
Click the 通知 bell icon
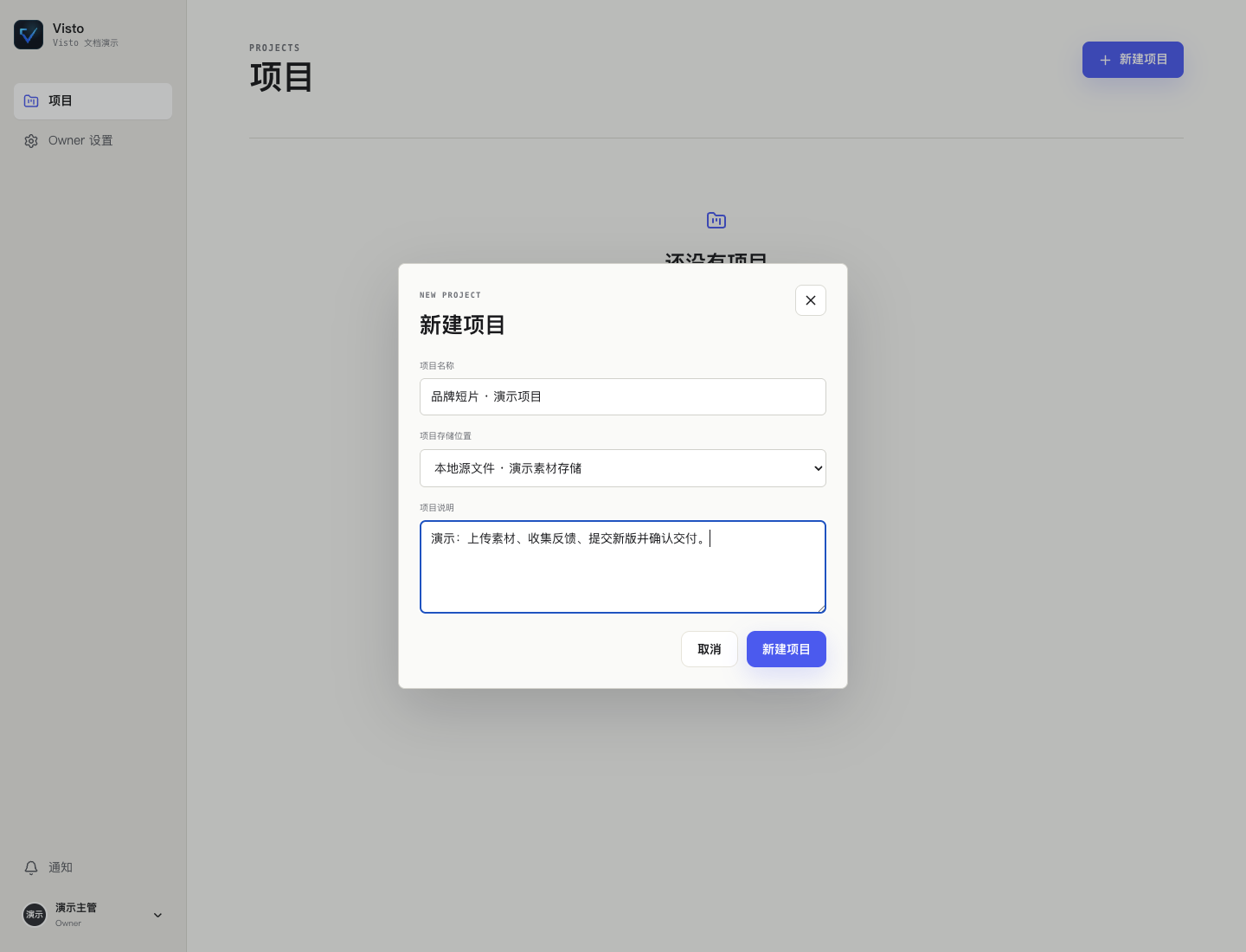coord(31,868)
